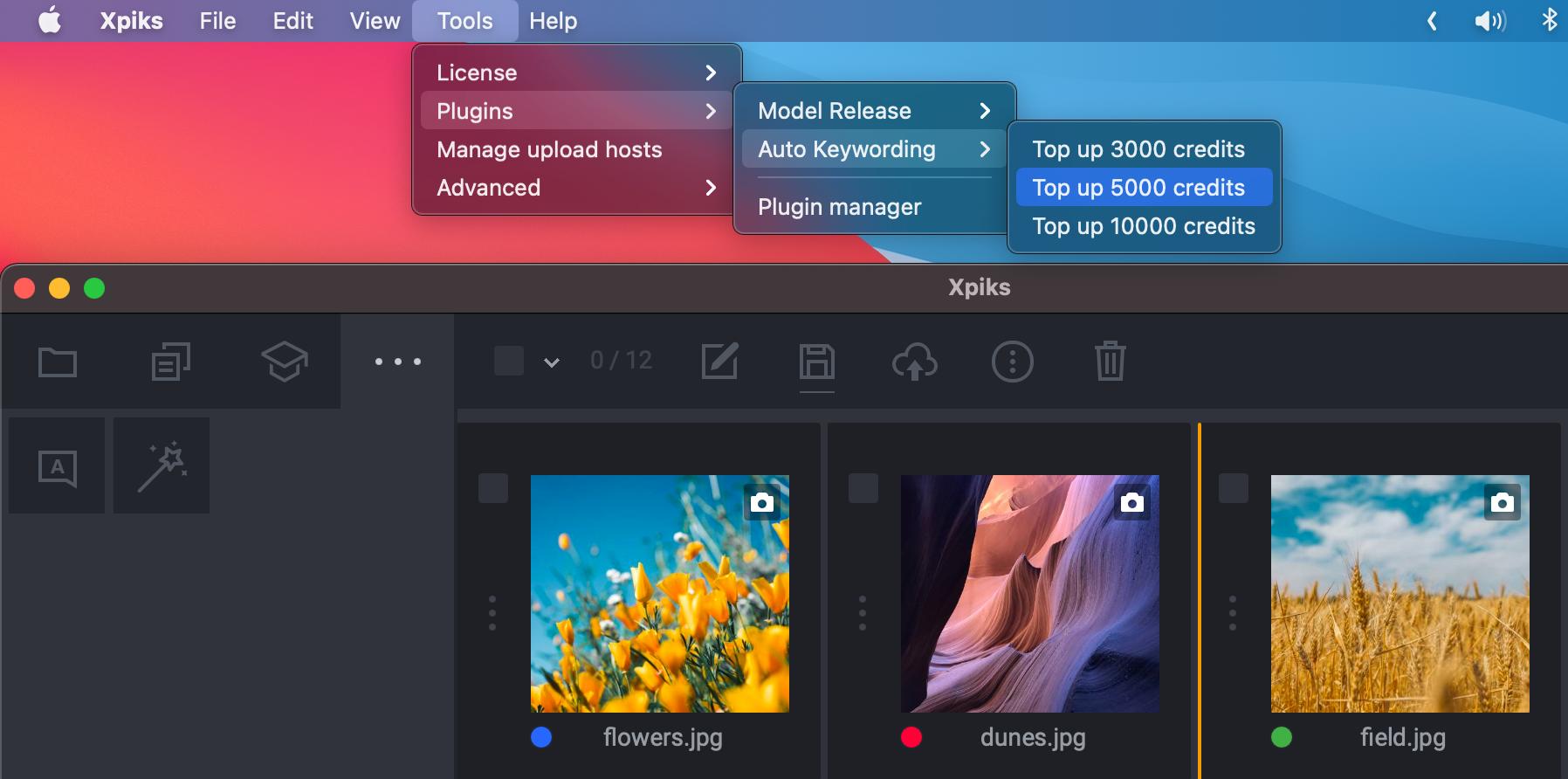The width and height of the screenshot is (1568, 779).
Task: Expand the Auto Keywording submenu
Action: tap(874, 149)
